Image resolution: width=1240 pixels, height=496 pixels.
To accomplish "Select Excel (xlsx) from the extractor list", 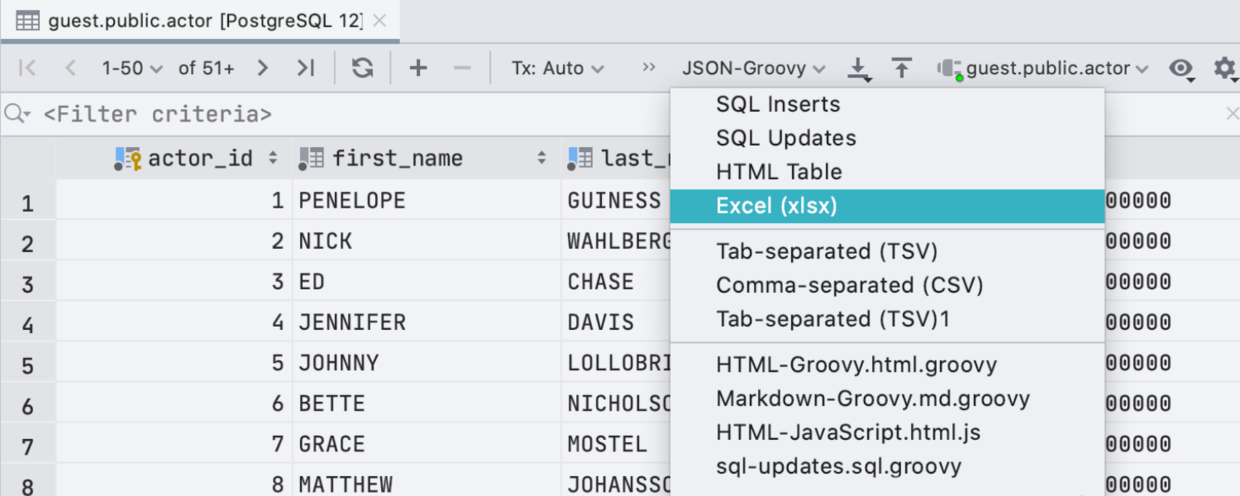I will click(x=776, y=206).
